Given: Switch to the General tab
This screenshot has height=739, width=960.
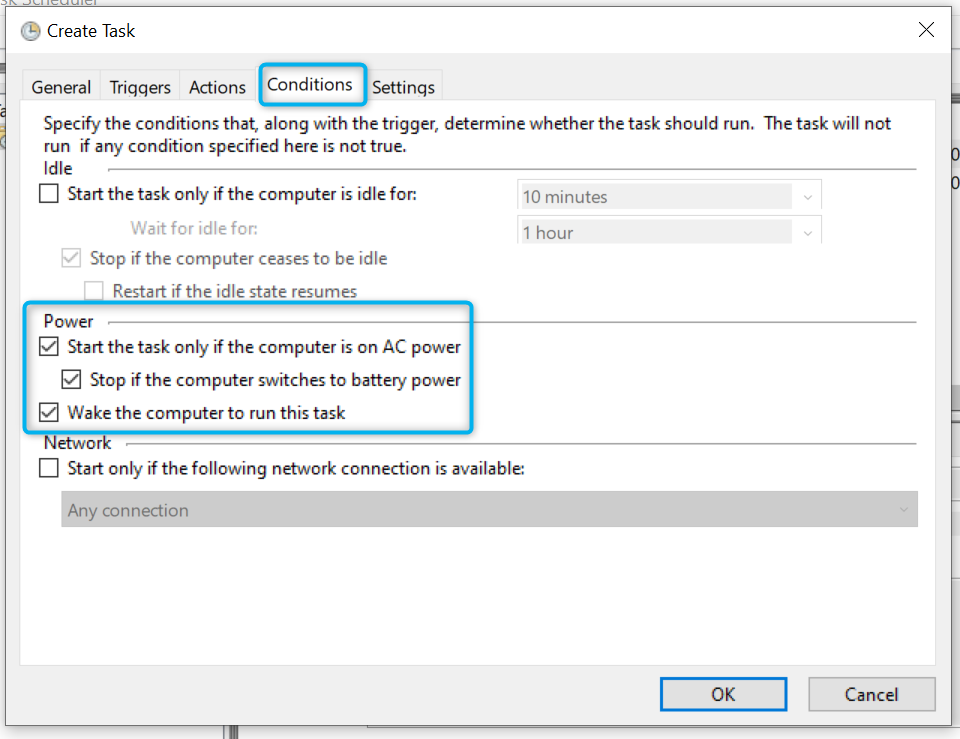Looking at the screenshot, I should [x=61, y=87].
